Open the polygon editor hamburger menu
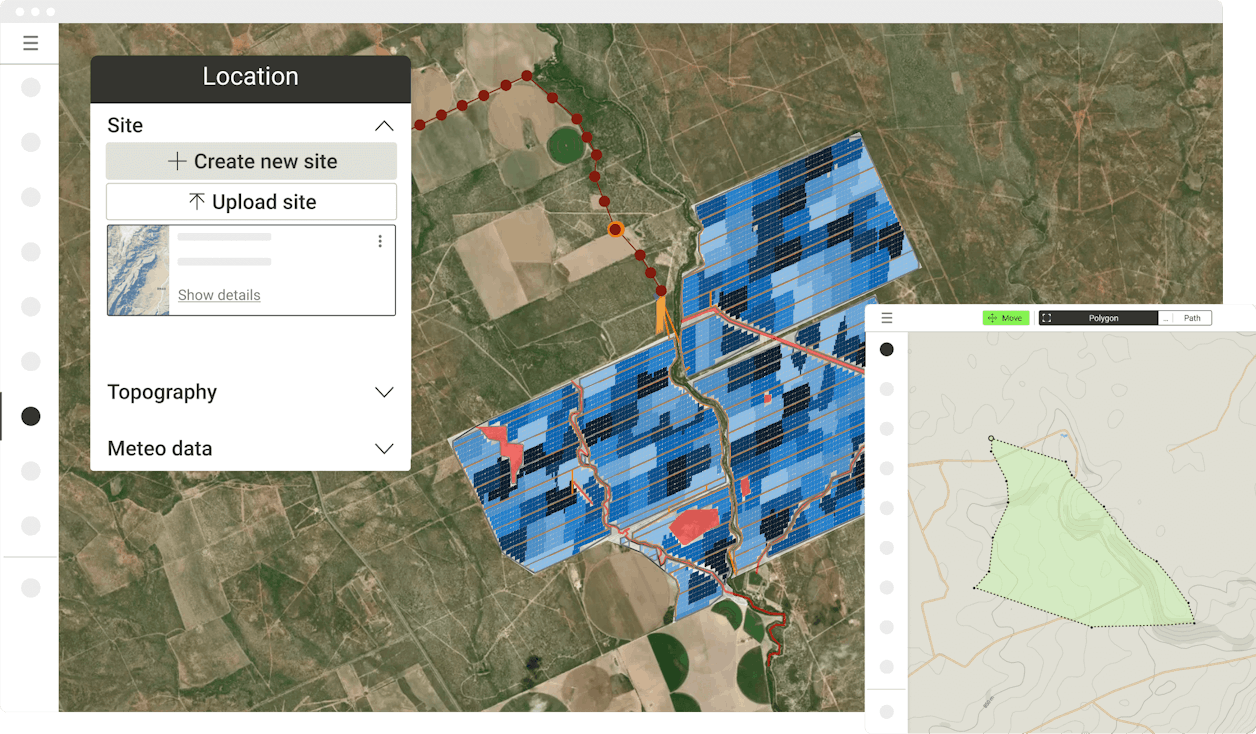Screen dimensions: 1256x734 click(886, 317)
